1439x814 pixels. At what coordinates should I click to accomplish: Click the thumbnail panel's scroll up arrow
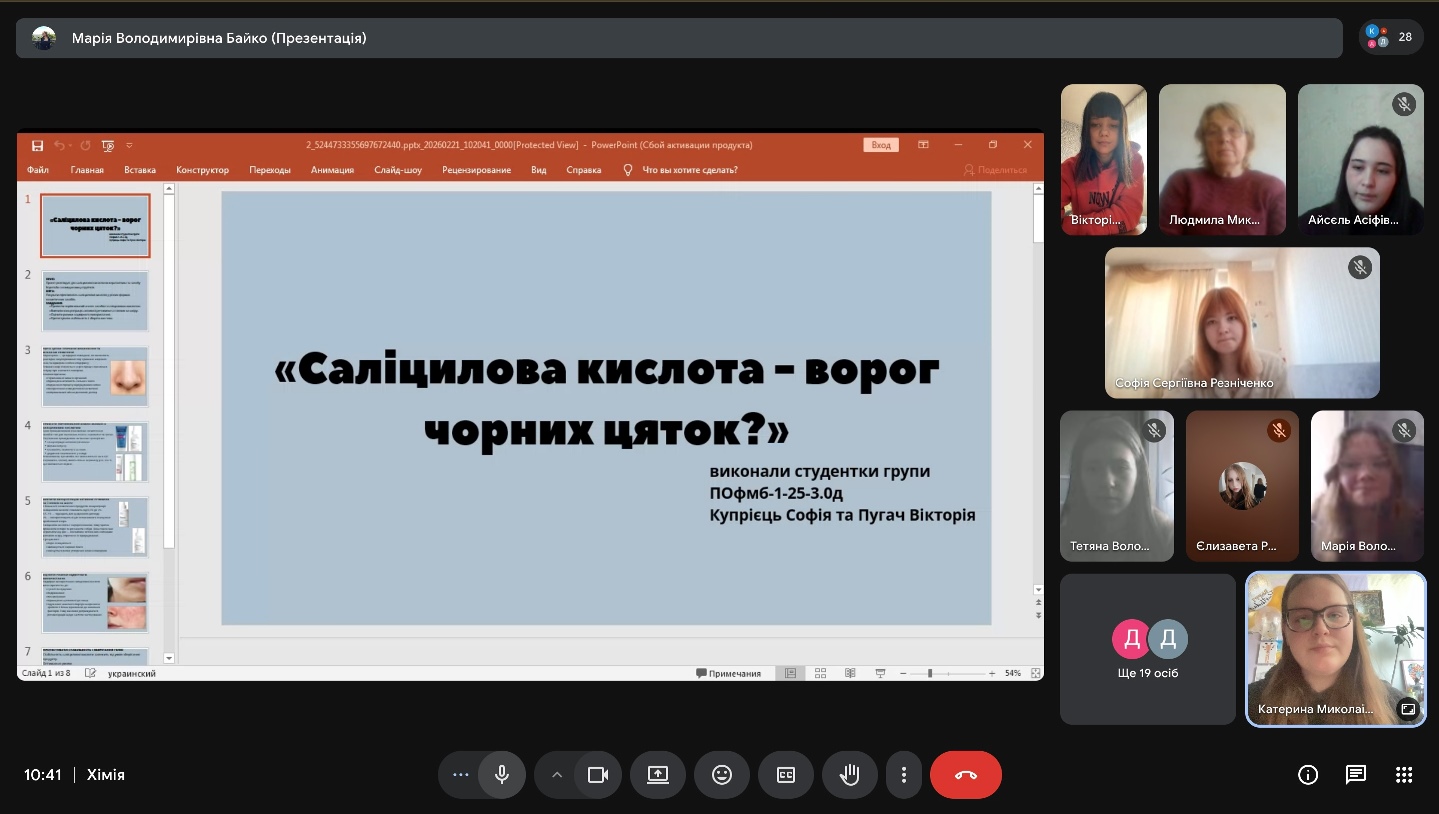point(168,189)
